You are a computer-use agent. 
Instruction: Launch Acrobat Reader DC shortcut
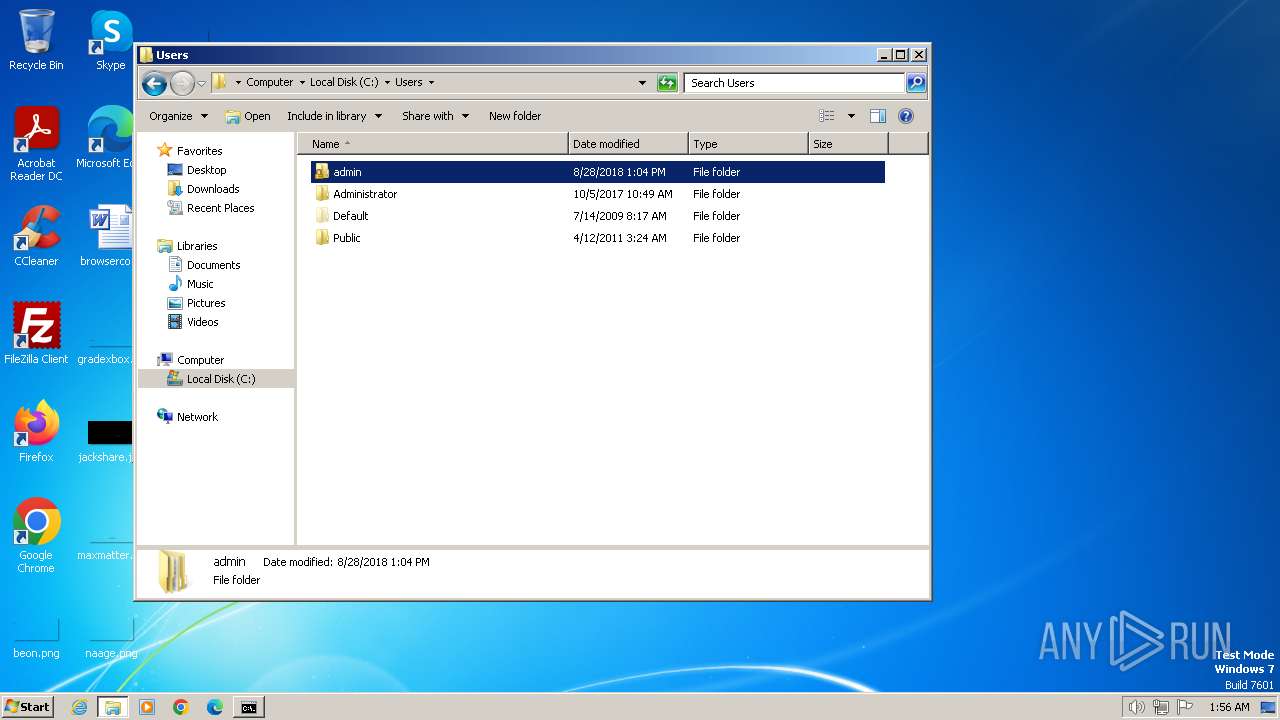coord(36,144)
